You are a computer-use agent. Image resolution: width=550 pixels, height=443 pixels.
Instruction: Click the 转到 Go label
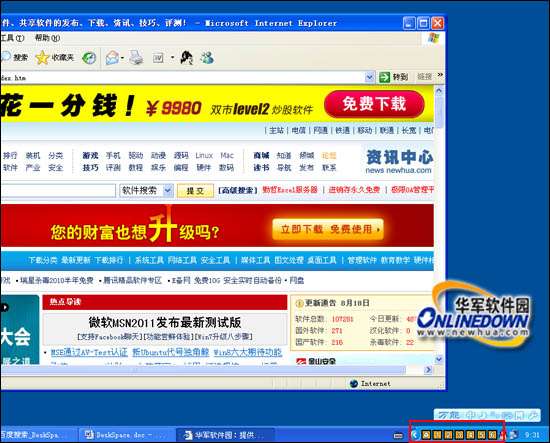pyautogui.click(x=400, y=77)
